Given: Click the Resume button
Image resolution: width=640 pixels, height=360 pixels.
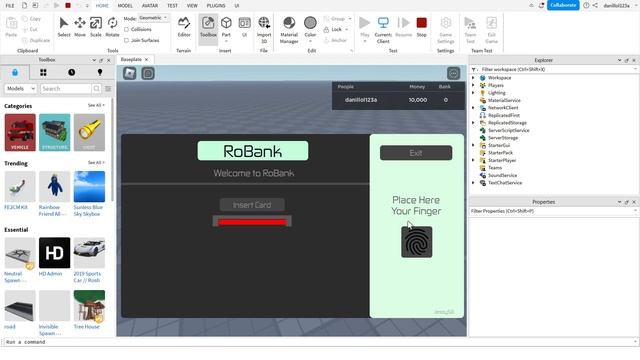Looking at the screenshot, I should [403, 27].
